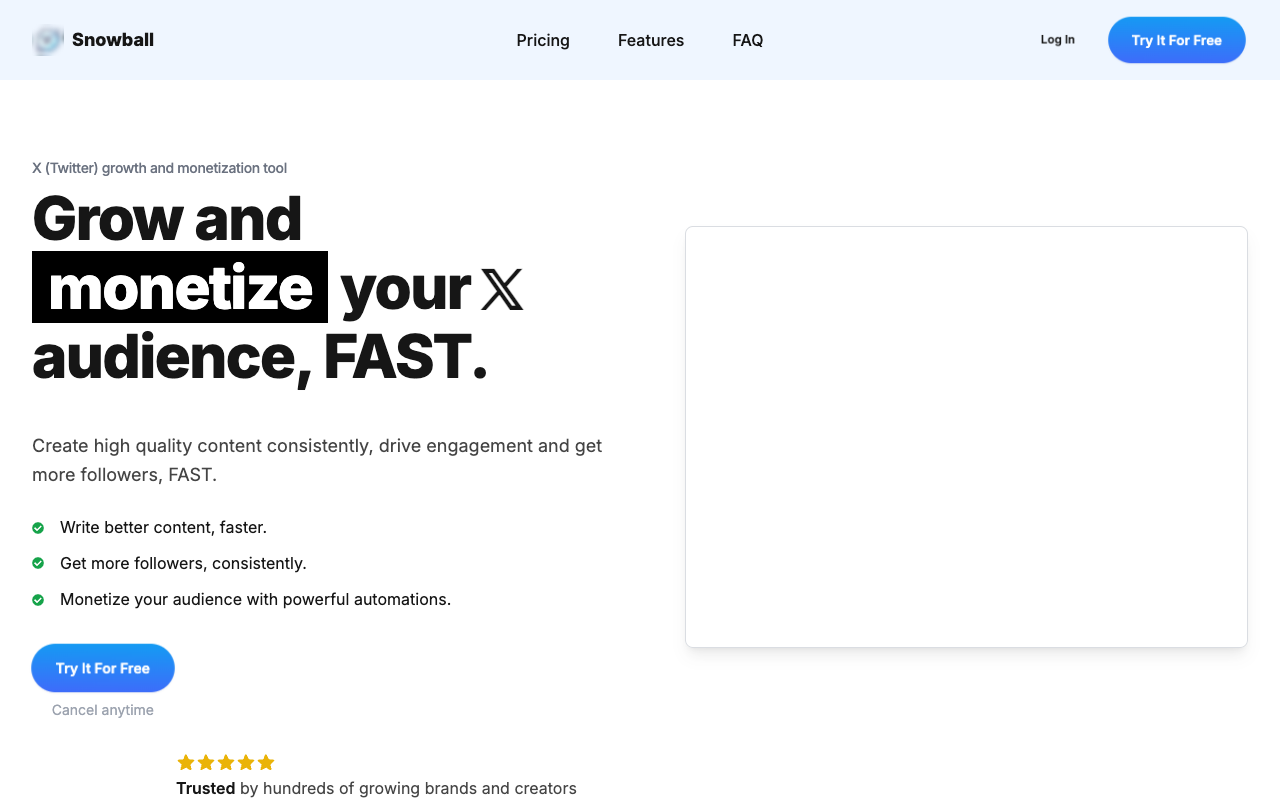
Task: Click paragraph Create high quality content consistently
Action: (x=317, y=460)
